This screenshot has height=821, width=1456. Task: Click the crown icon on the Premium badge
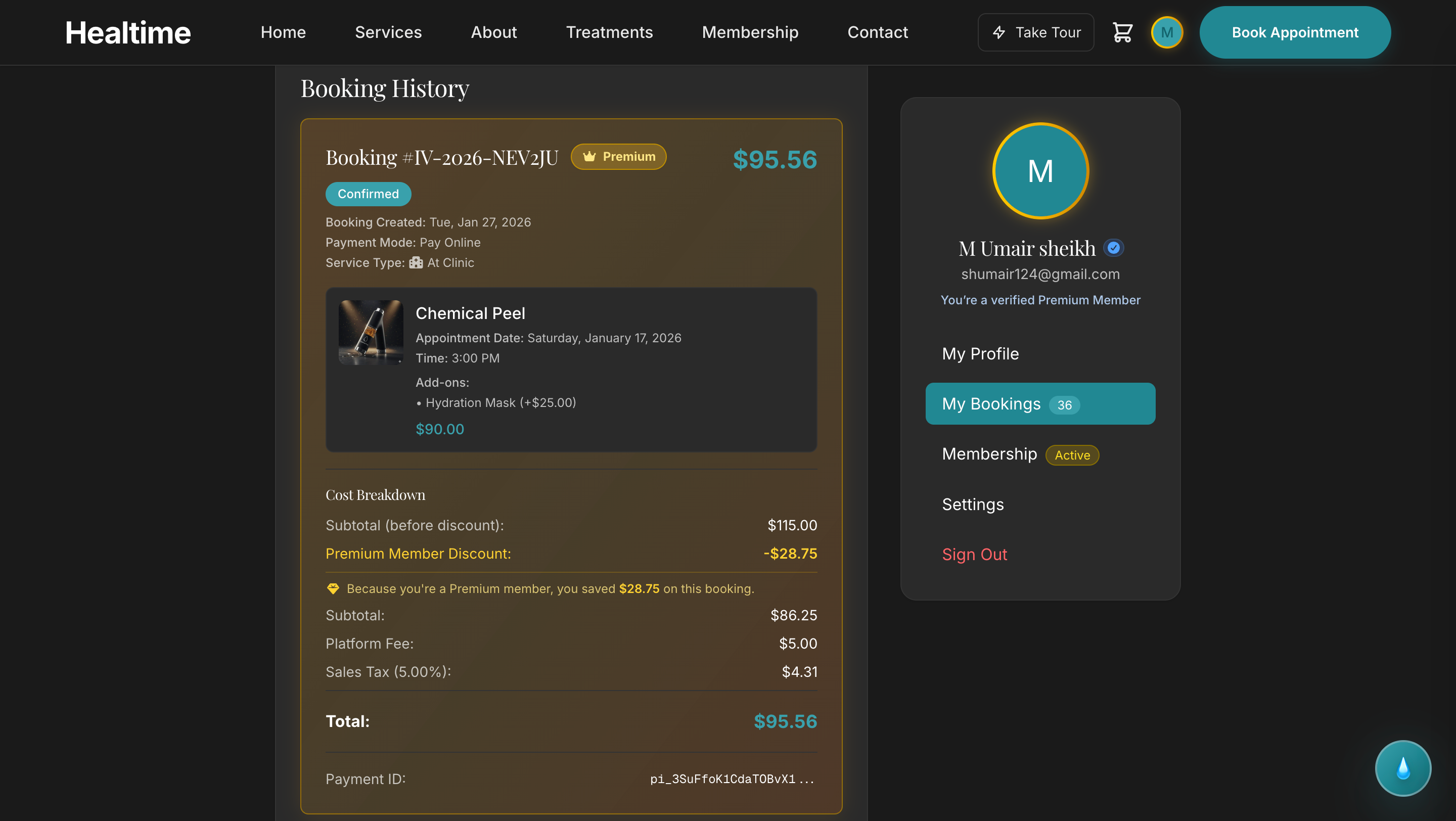coord(589,157)
